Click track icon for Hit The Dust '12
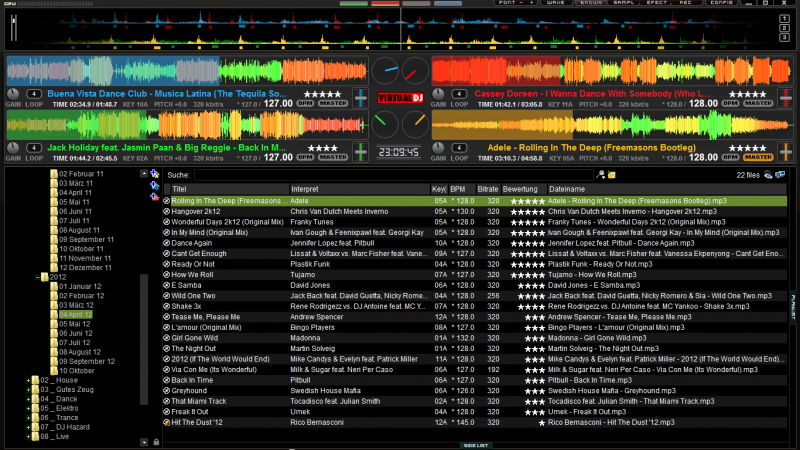Screen dimensions: 800x450 pyautogui.click(x=166, y=422)
